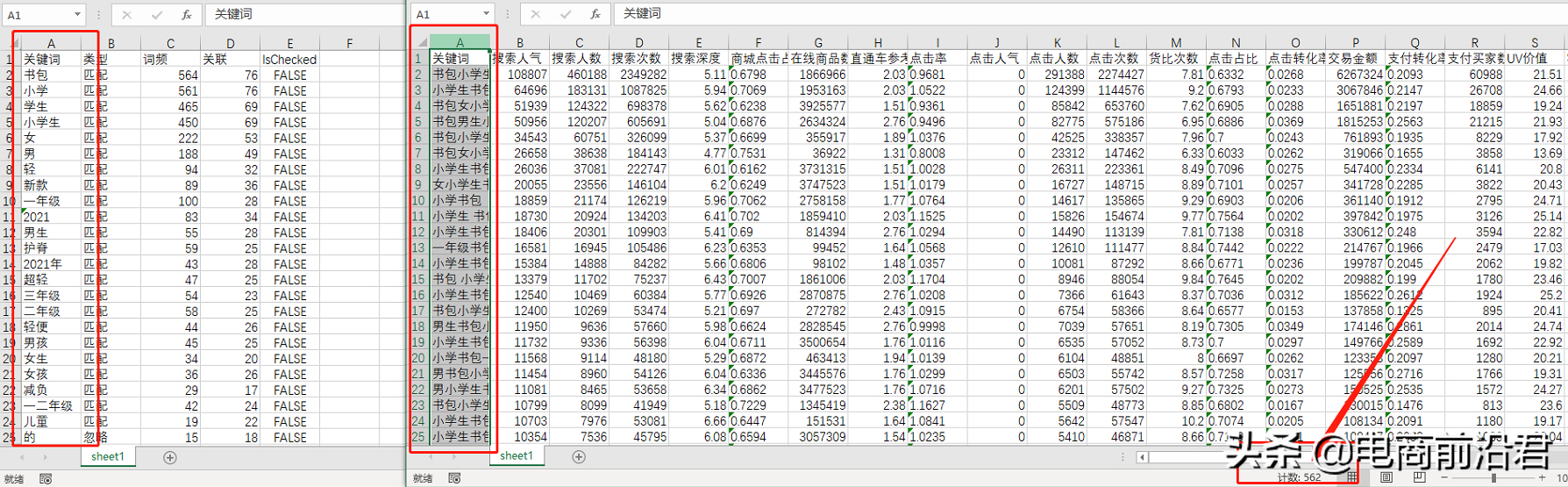Screen dimensions: 1568x487
Task: Click the 一年级 keyword cell in left window
Action: click(51, 201)
